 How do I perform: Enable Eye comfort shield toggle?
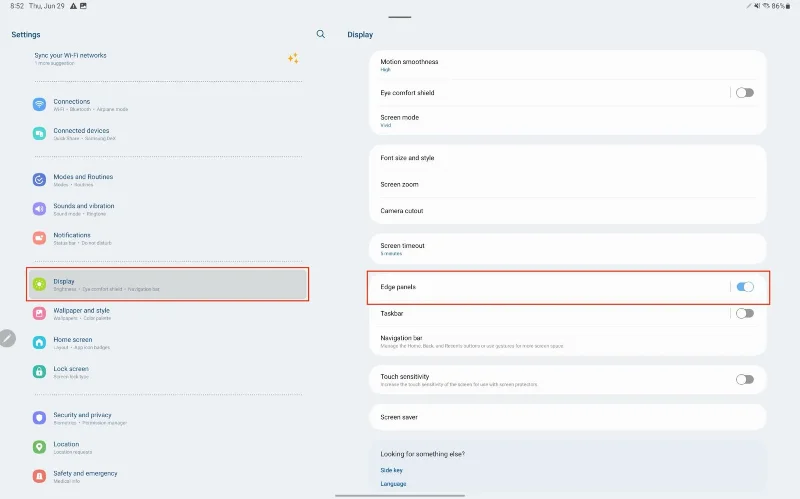(x=744, y=93)
